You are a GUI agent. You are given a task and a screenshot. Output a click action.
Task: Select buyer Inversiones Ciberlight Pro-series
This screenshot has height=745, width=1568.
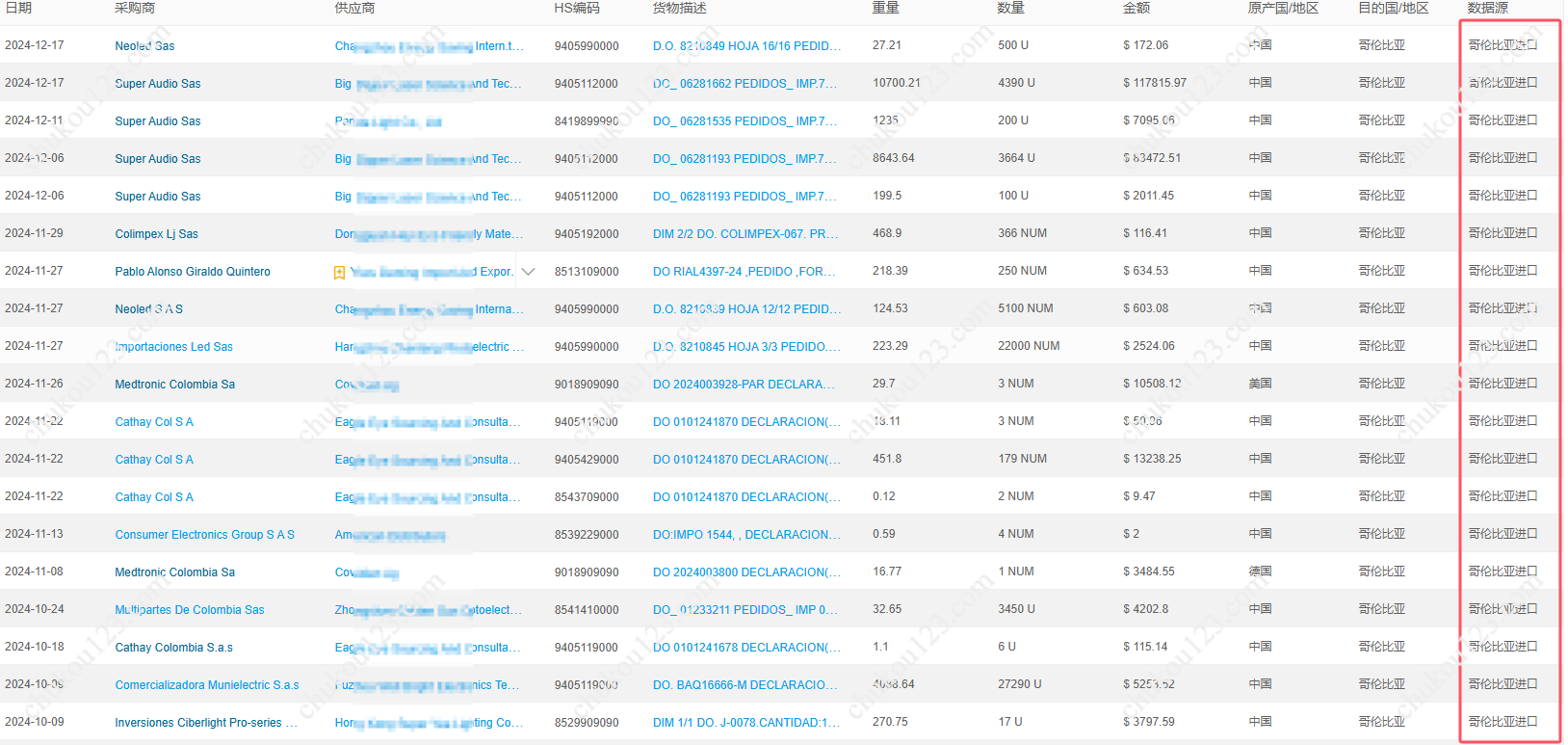(x=205, y=723)
